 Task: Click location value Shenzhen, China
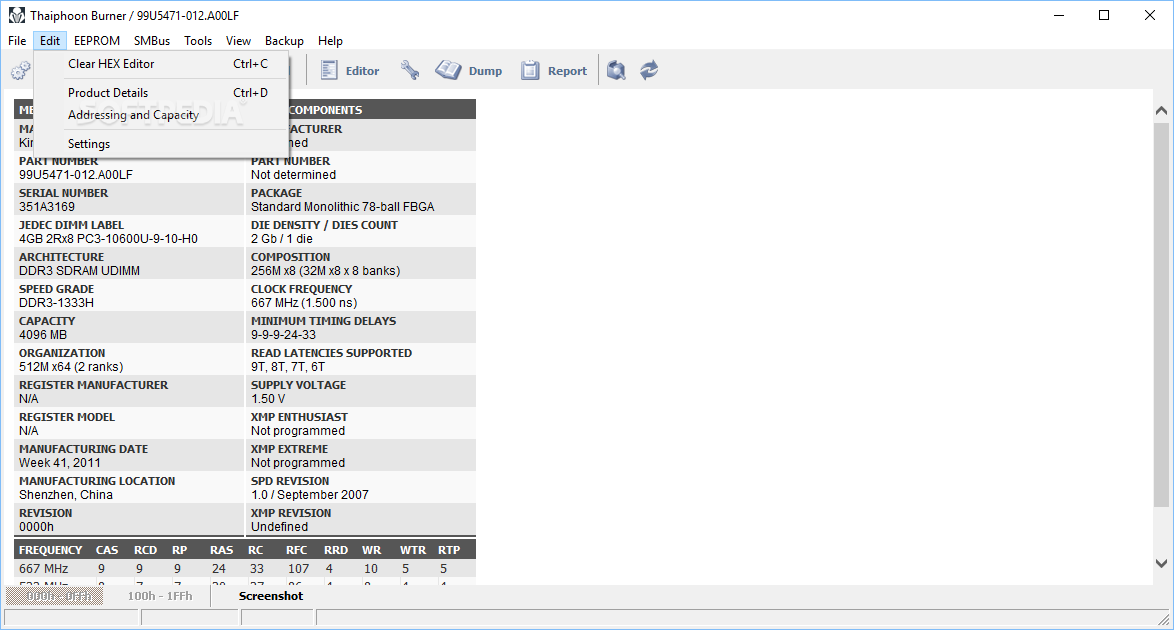66,495
